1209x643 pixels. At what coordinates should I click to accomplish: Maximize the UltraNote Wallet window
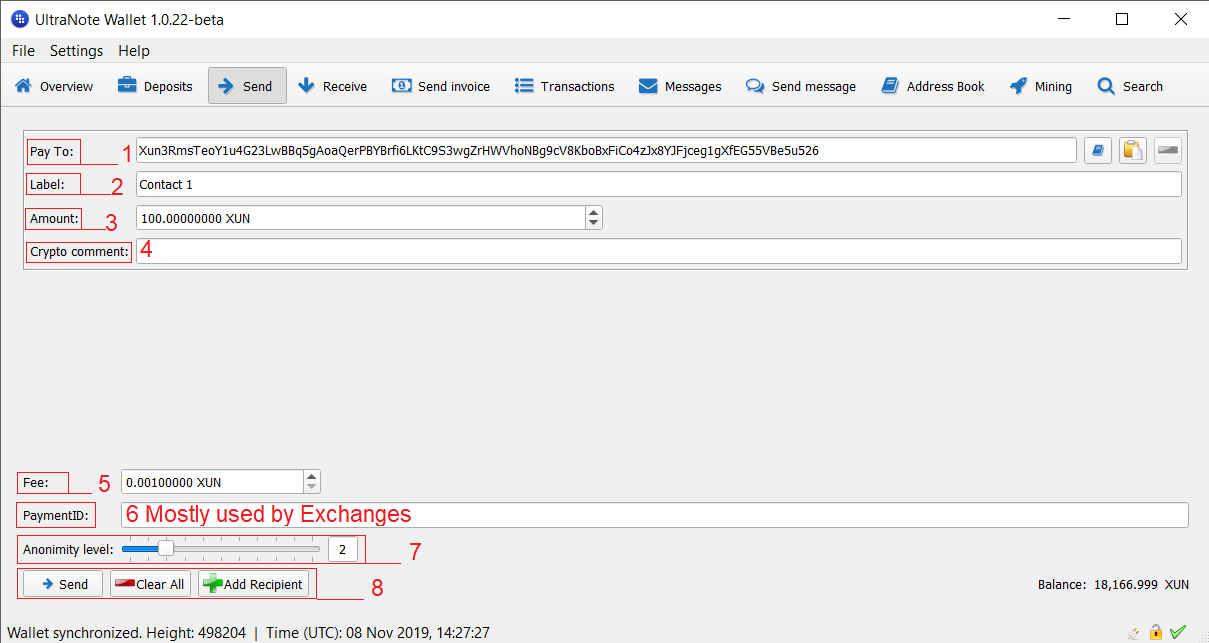(x=1122, y=19)
